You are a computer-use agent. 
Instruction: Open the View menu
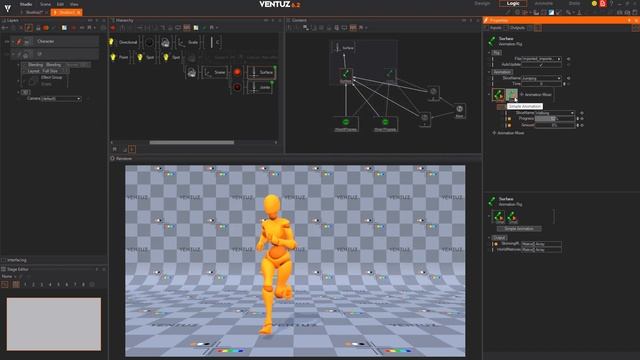[74, 4]
